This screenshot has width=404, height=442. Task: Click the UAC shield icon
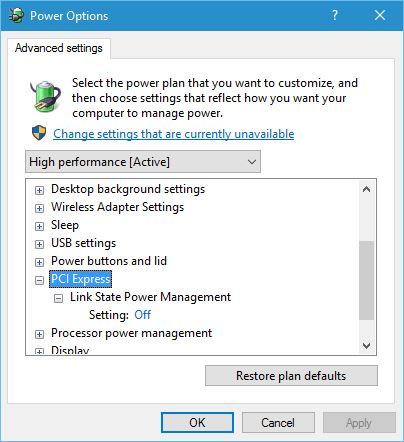click(39, 133)
